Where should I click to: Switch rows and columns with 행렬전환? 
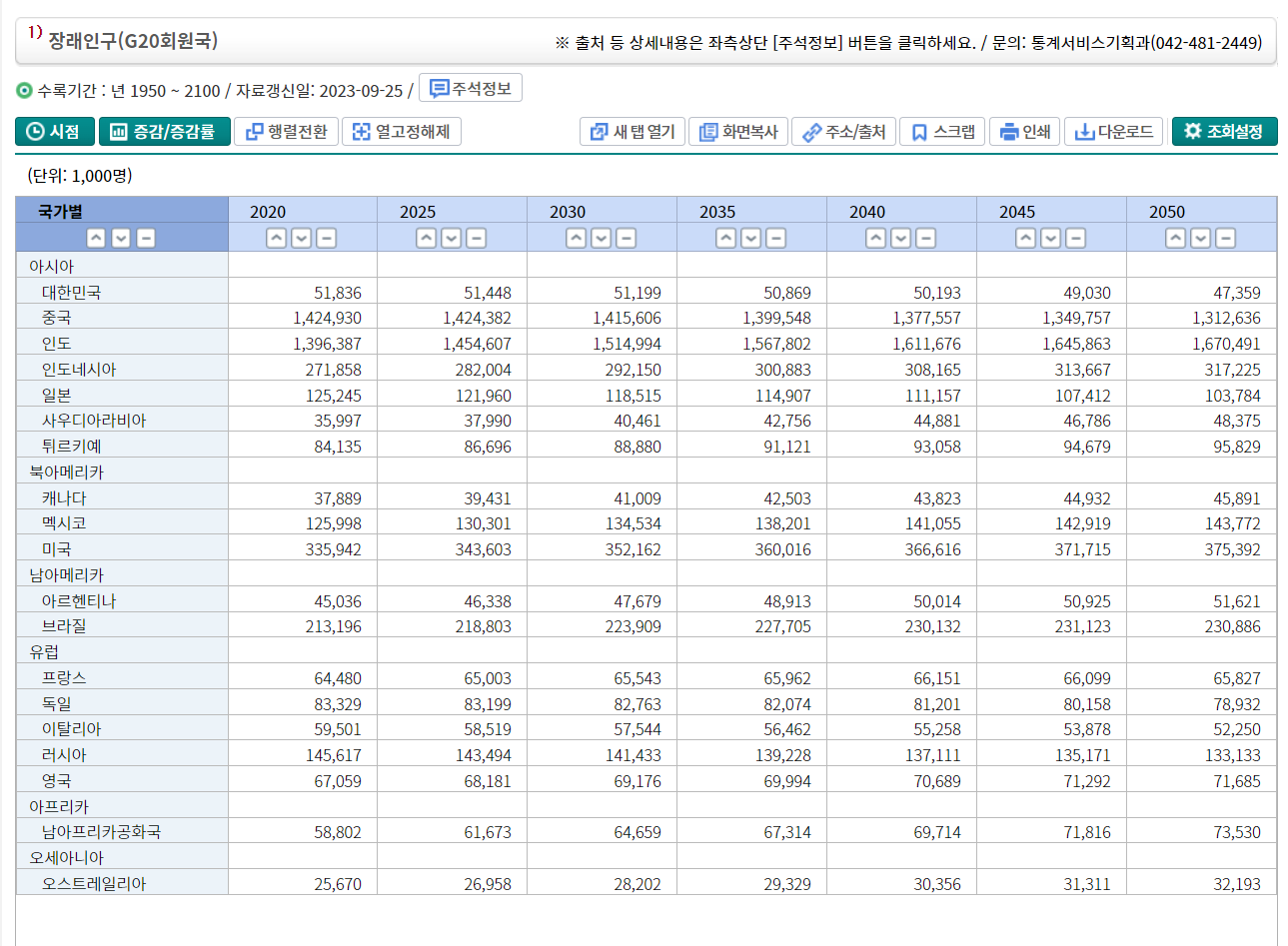[x=287, y=132]
